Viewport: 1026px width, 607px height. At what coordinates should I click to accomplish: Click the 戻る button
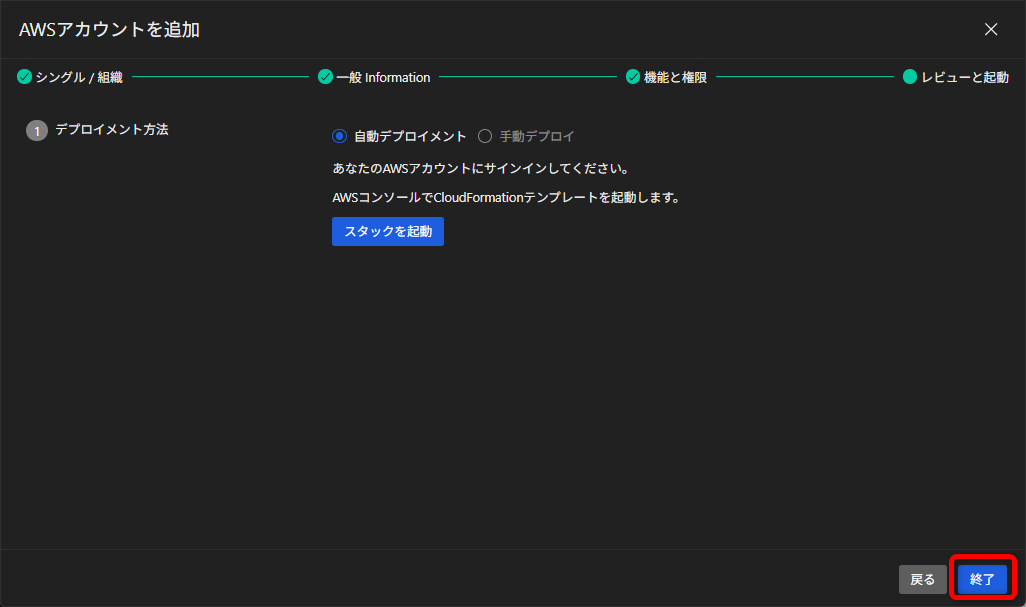click(x=923, y=580)
